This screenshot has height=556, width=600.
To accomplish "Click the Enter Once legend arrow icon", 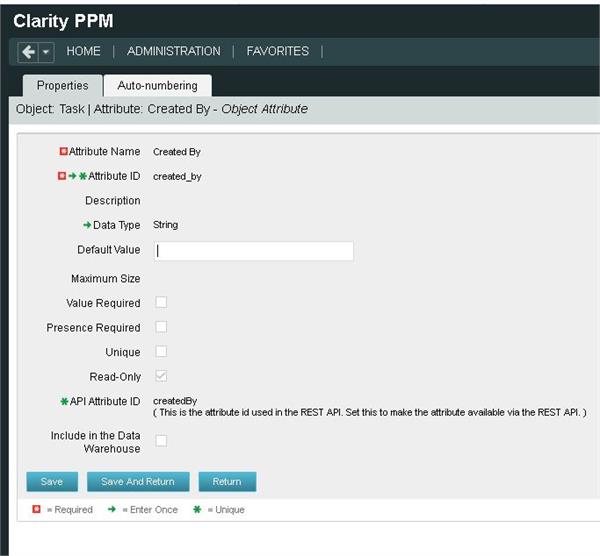I will pyautogui.click(x=112, y=509).
